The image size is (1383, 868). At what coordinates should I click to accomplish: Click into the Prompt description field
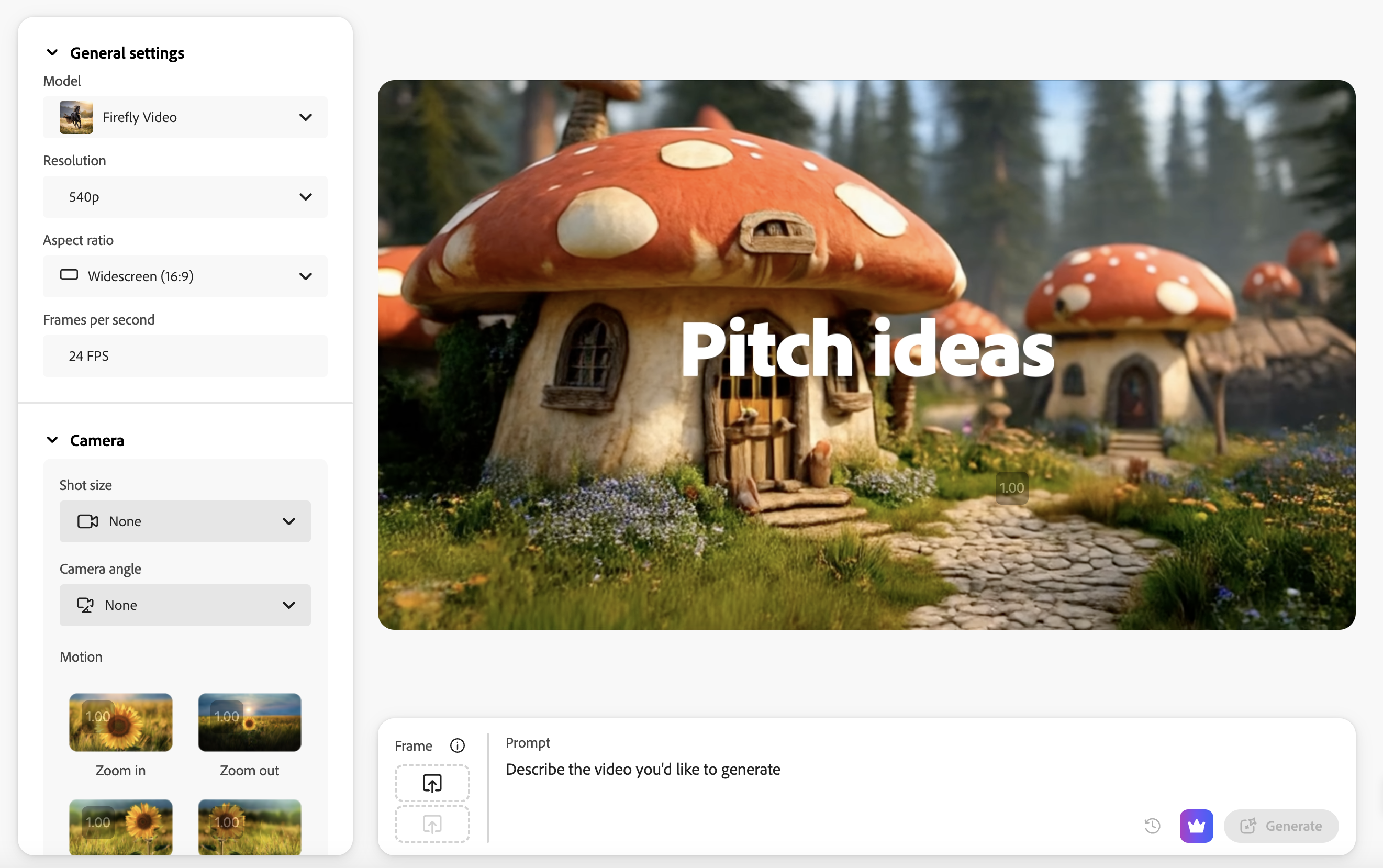(643, 769)
